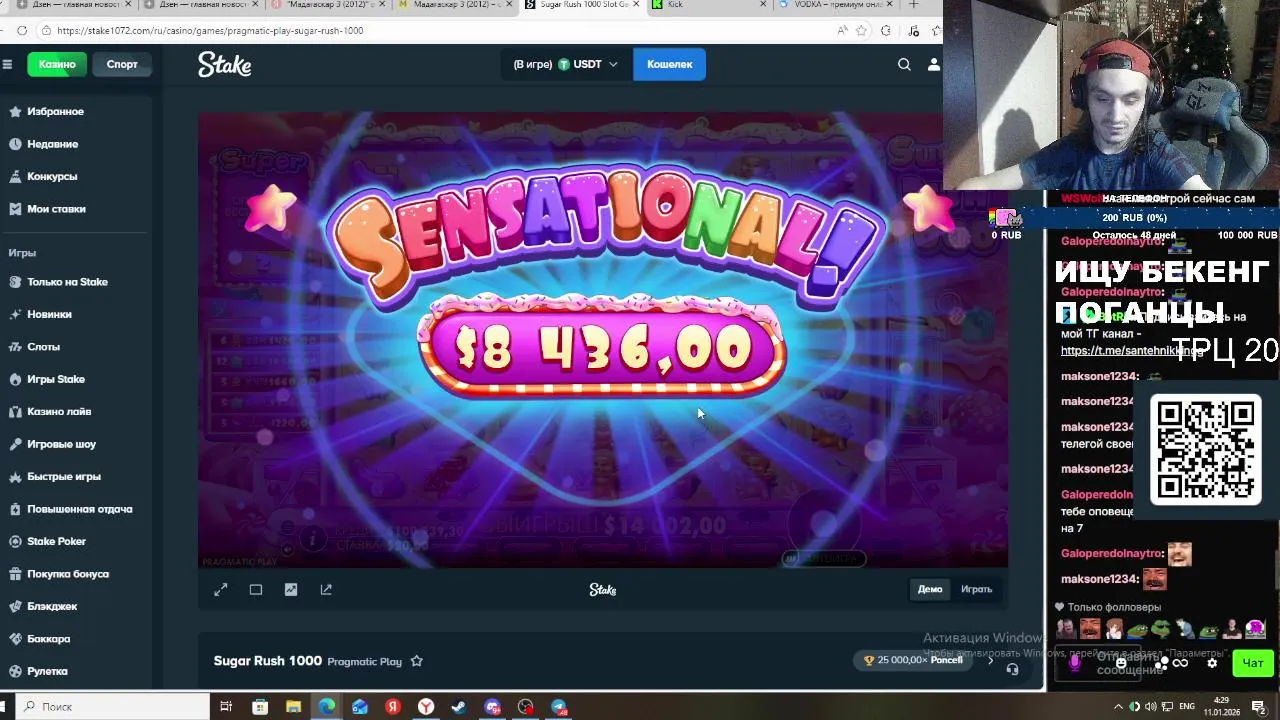Open Windows Task View on the taskbar
This screenshot has width=1280, height=720.
point(226,707)
